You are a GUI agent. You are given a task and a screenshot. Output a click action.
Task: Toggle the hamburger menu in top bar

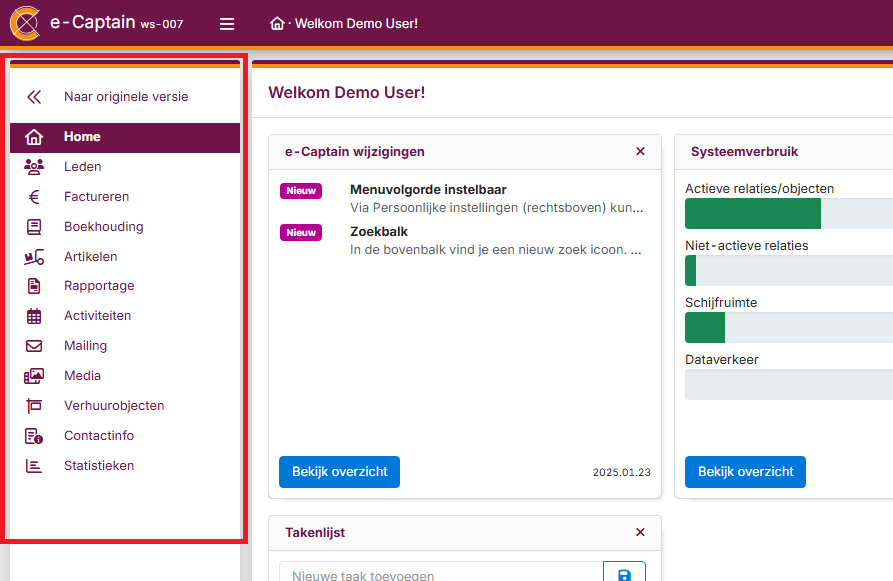point(227,24)
